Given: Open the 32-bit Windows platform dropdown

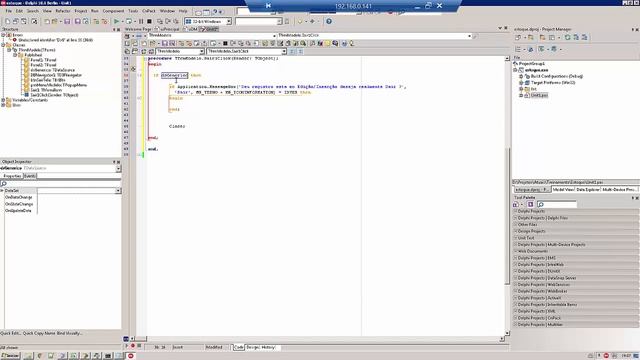Looking at the screenshot, I should (x=229, y=21).
